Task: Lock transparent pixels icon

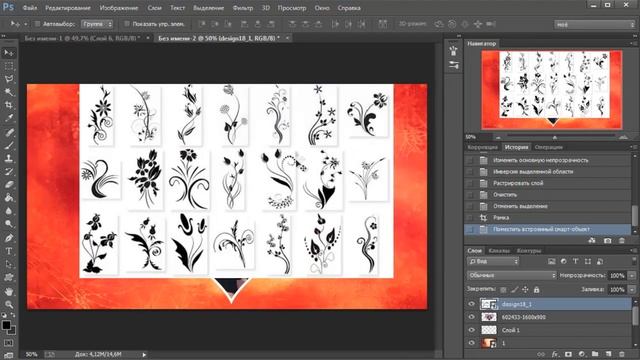Action: coord(503,289)
